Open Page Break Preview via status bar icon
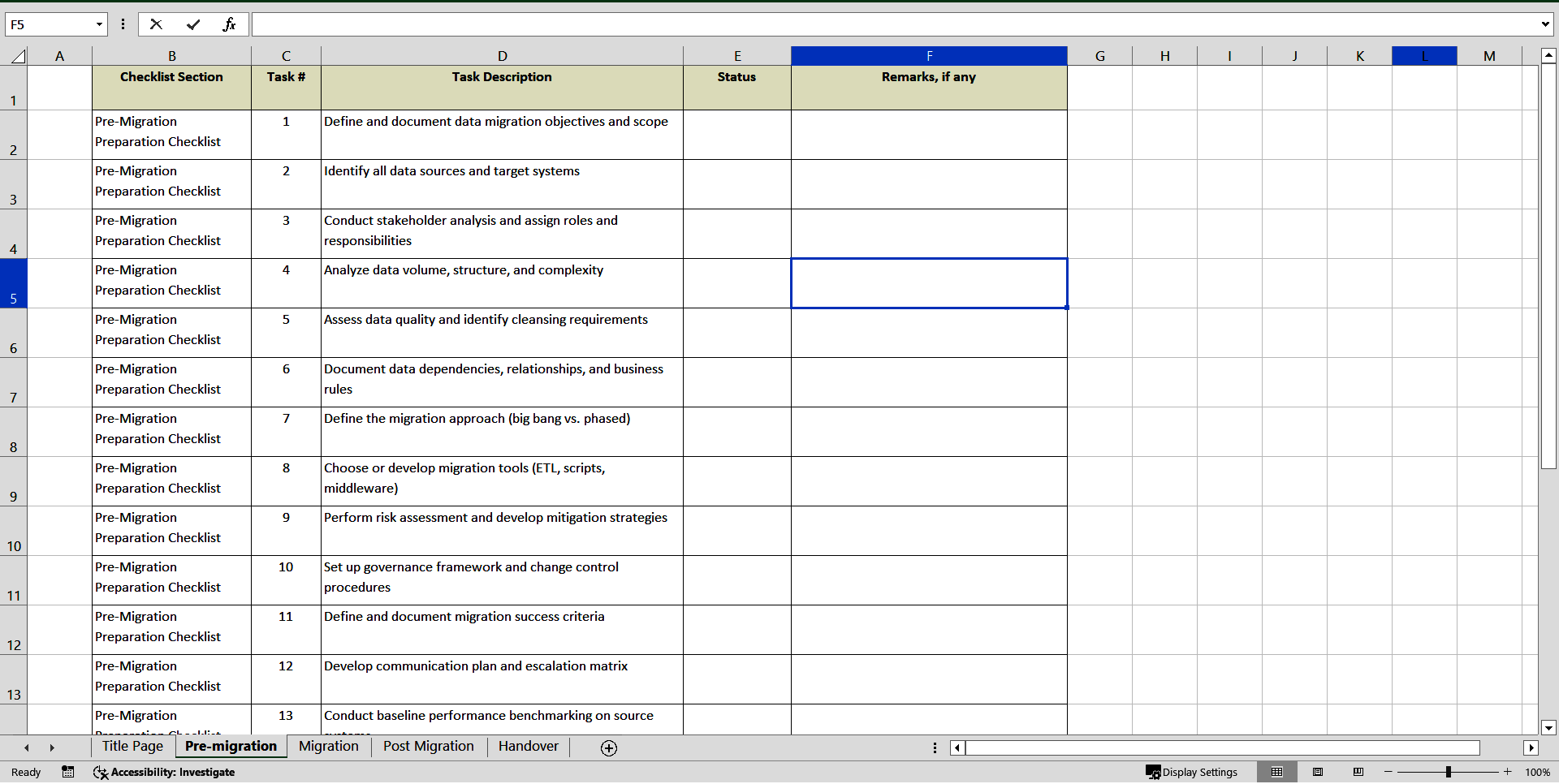The image size is (1559, 784). pos(1358,772)
